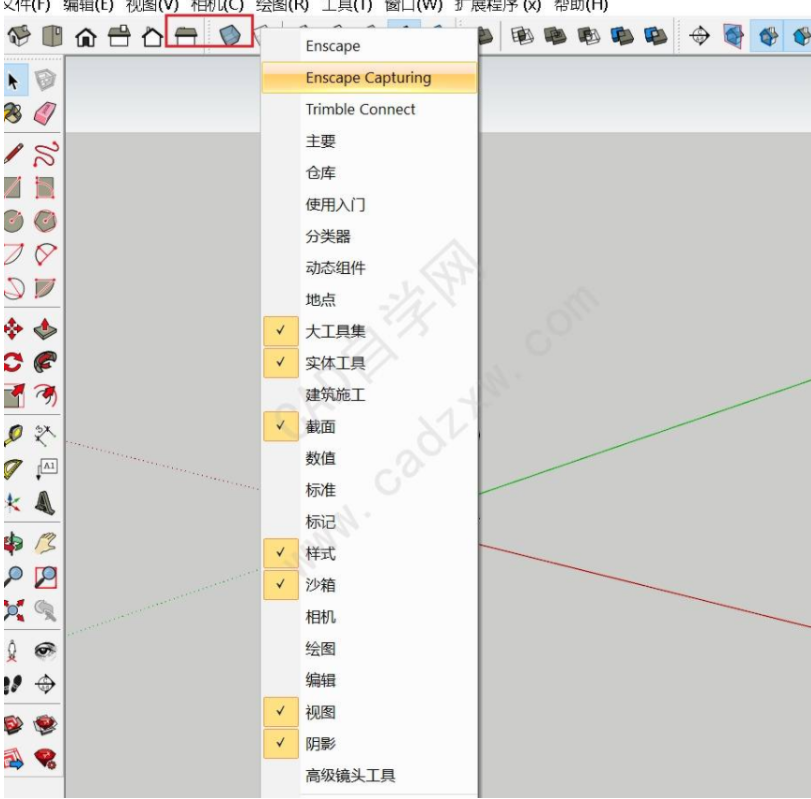The width and height of the screenshot is (811, 799).
Task: Switch to the Right view
Action: coord(119,37)
